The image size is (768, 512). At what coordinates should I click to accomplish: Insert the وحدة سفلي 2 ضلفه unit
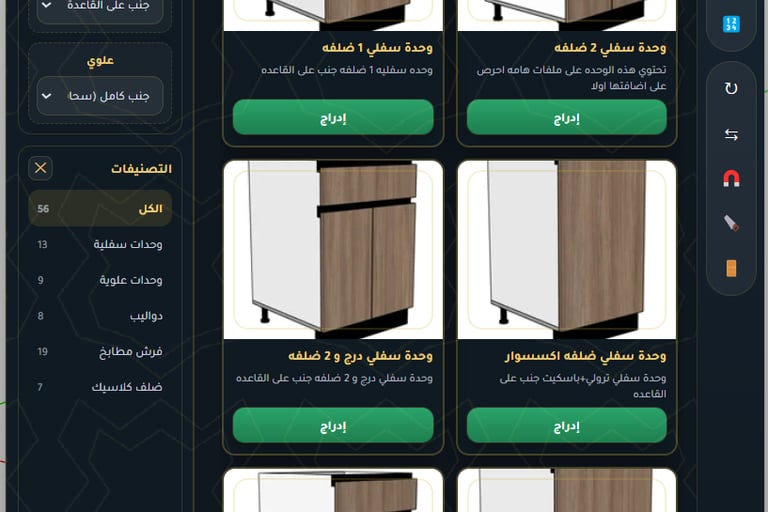[x=567, y=118]
